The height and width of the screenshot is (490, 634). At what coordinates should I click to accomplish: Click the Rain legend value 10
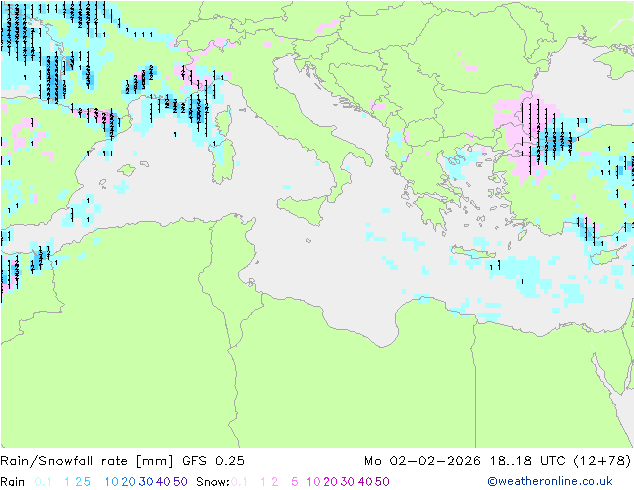(x=112, y=482)
